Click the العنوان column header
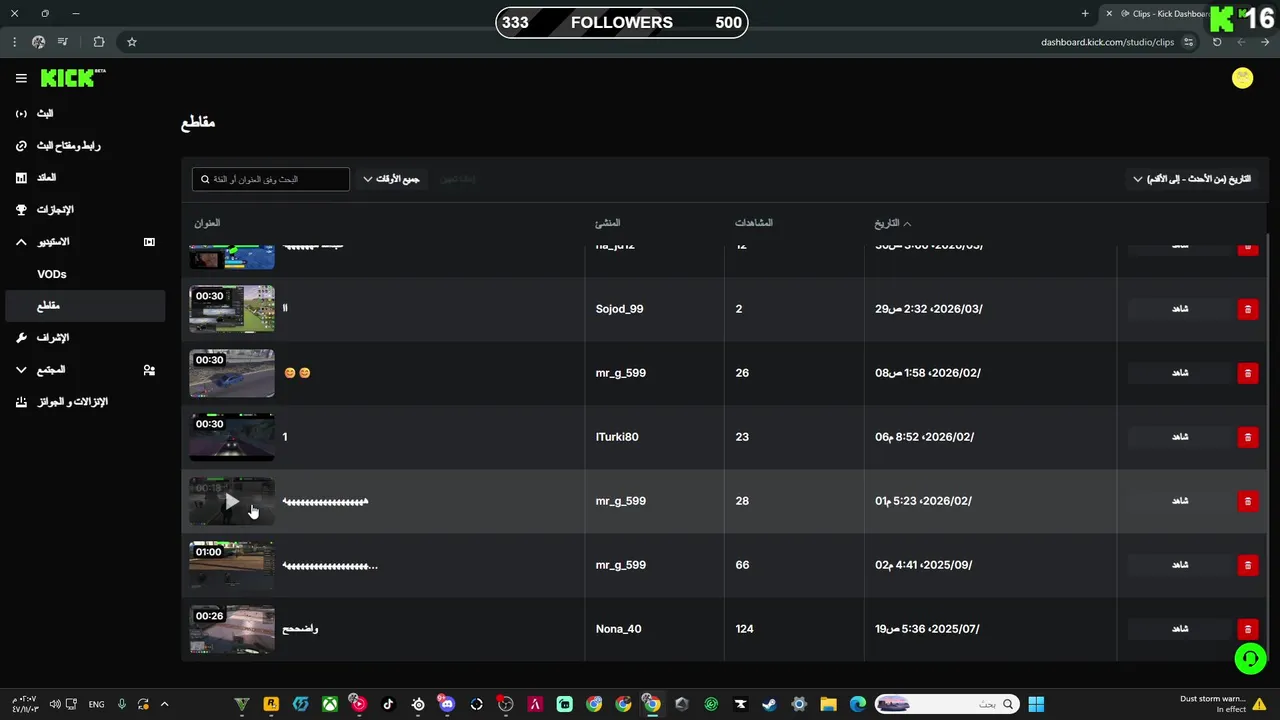This screenshot has width=1280, height=720. (207, 223)
